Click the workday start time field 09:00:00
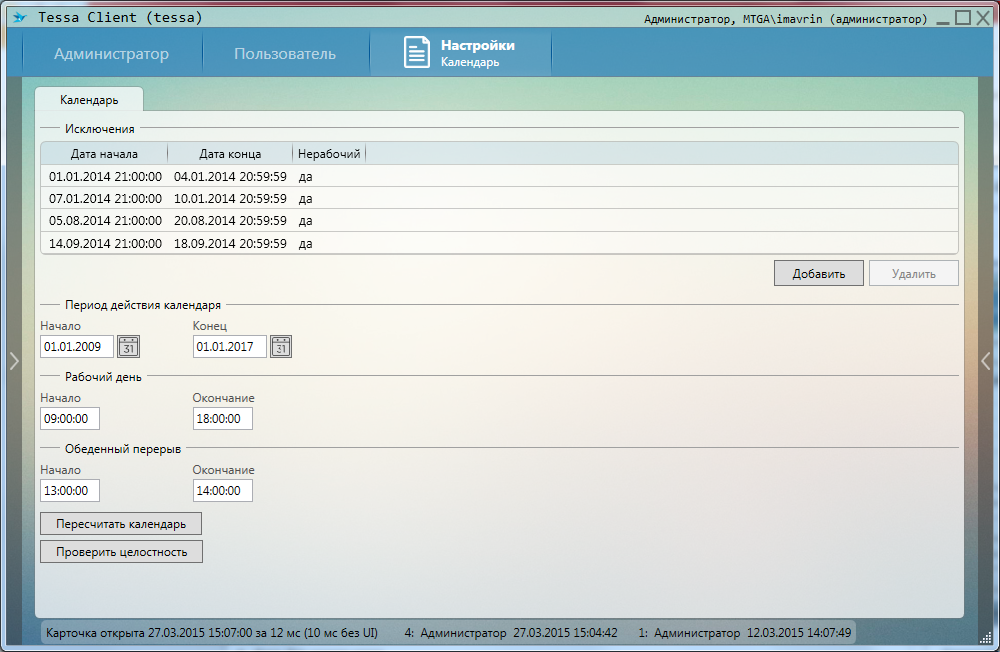 [70, 419]
